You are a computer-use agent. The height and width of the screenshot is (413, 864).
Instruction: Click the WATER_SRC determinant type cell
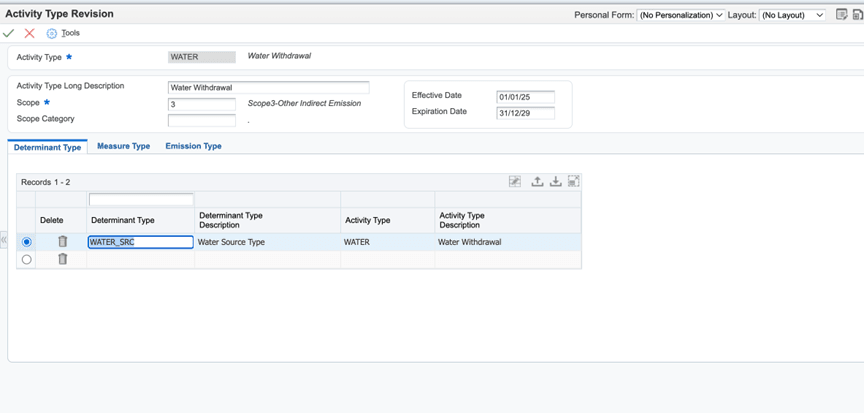pos(141,242)
